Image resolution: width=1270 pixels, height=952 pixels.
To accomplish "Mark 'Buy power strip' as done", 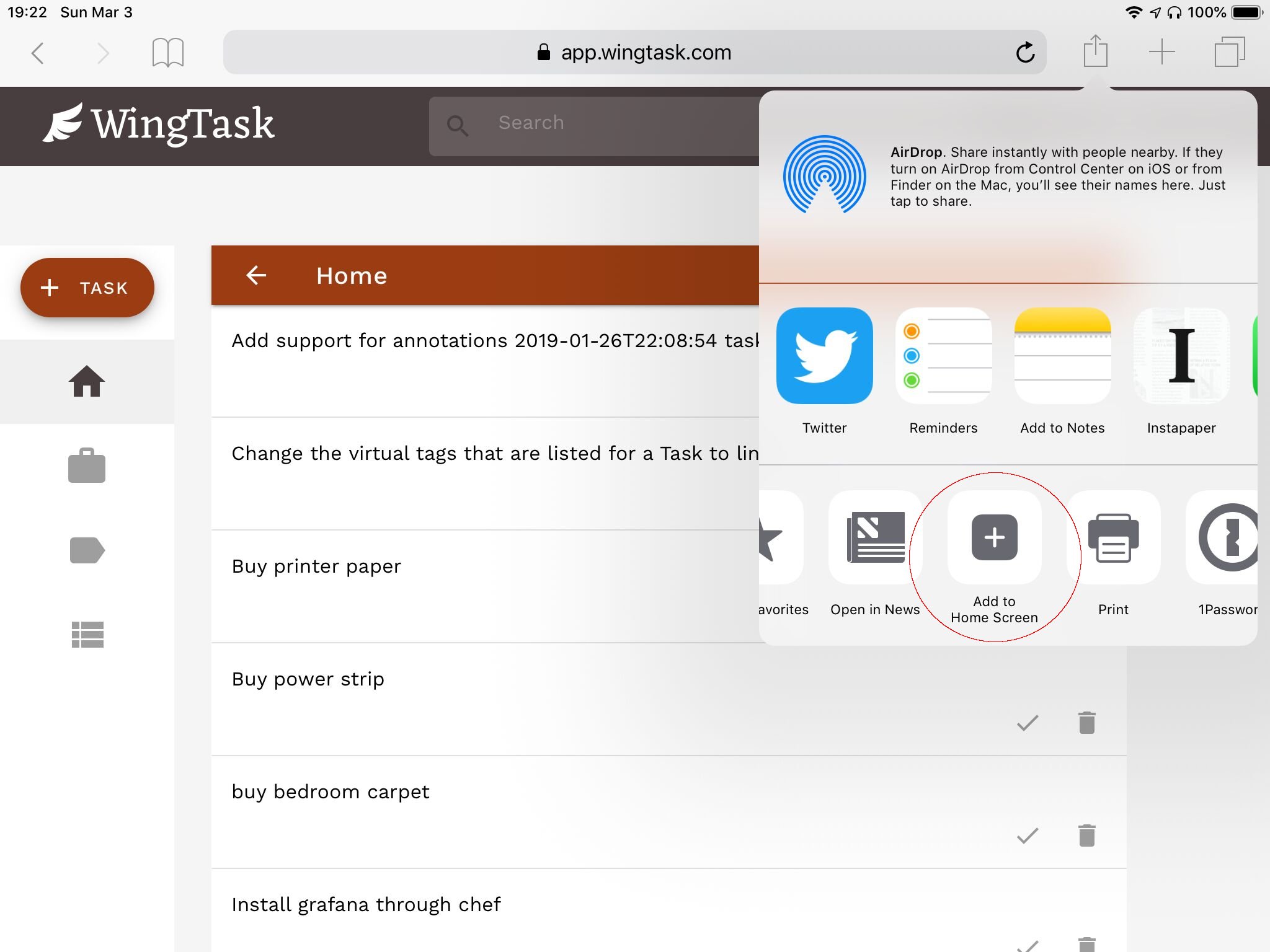I will 1028,723.
